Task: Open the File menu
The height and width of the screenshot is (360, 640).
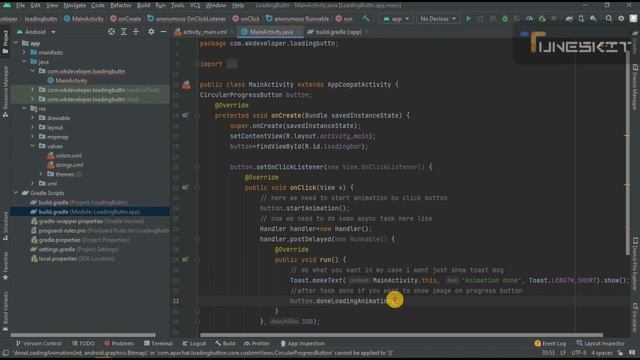Action: 20,5
